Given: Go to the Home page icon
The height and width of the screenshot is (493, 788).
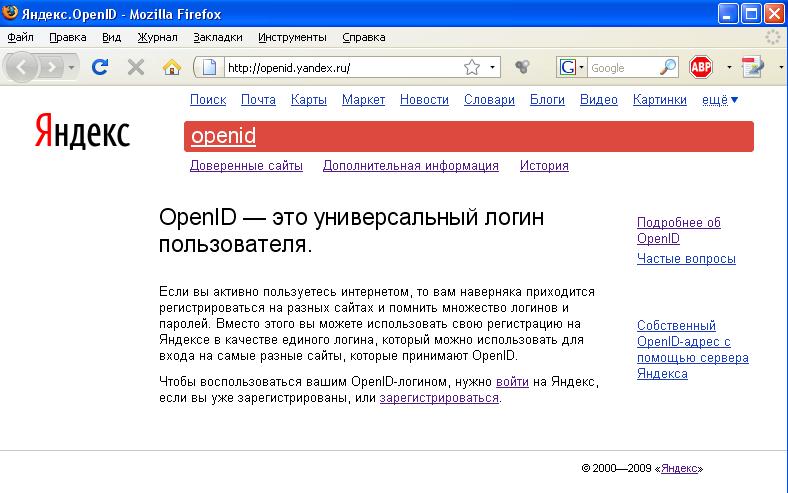Looking at the screenshot, I should (172, 67).
